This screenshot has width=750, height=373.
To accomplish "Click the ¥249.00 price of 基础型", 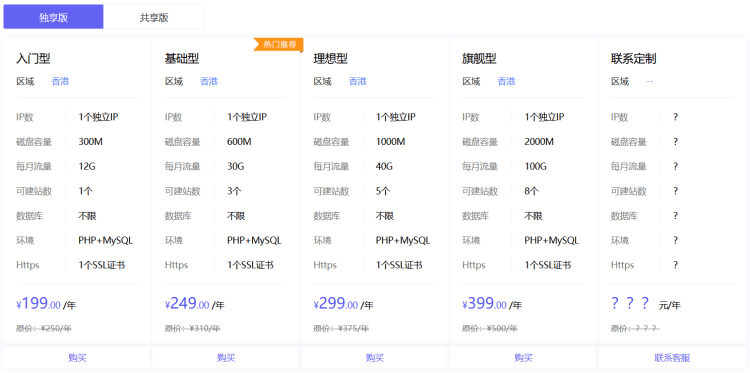I will (x=187, y=304).
